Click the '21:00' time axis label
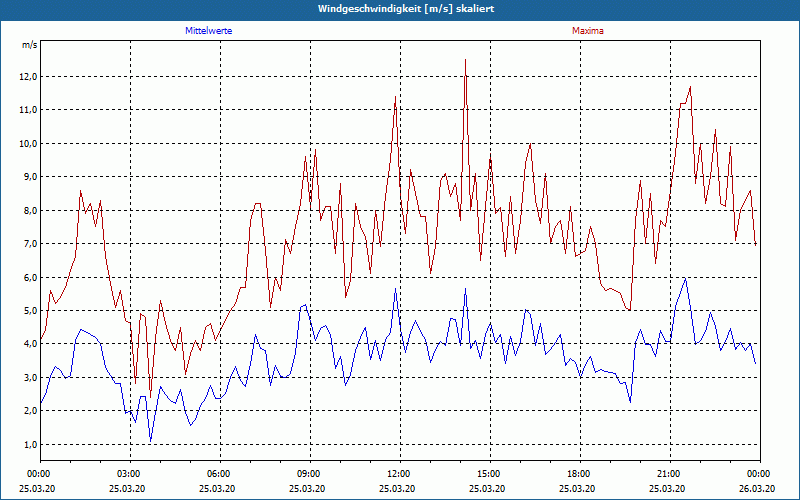Viewport: 800px width, 500px height. (670, 474)
